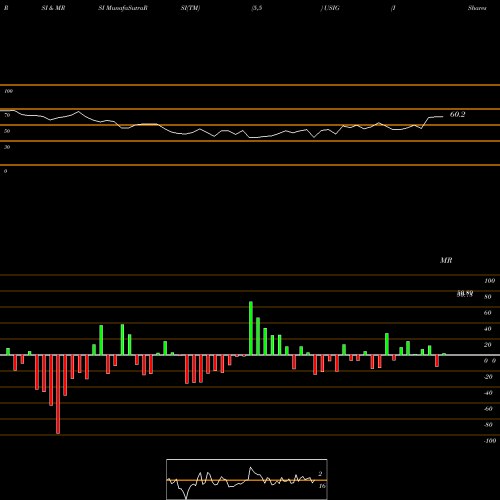Click the MR scale label -20
The width and height of the screenshot is (500, 500).
click(x=488, y=377)
